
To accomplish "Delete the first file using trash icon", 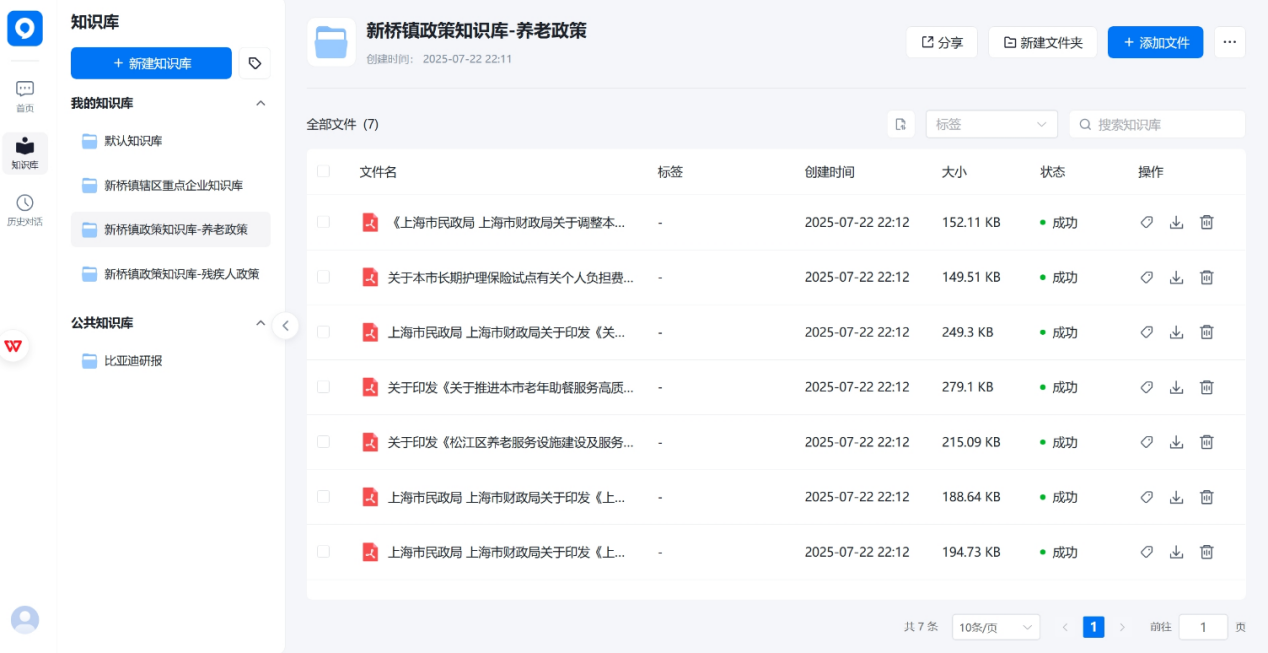I will tap(1206, 222).
